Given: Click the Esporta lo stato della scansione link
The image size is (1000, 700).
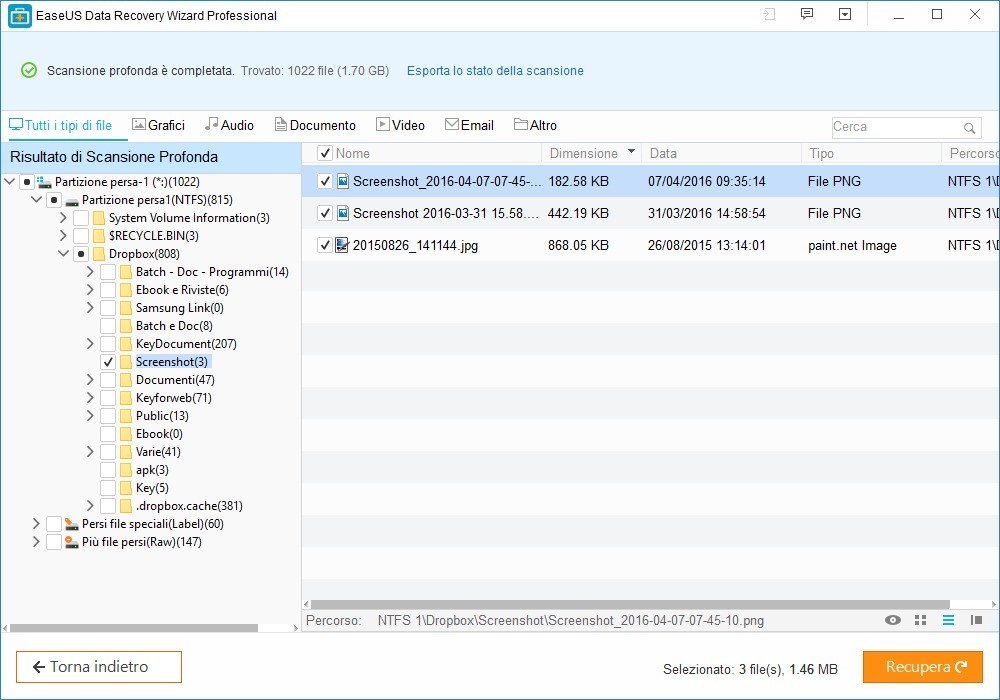Looking at the screenshot, I should (495, 71).
